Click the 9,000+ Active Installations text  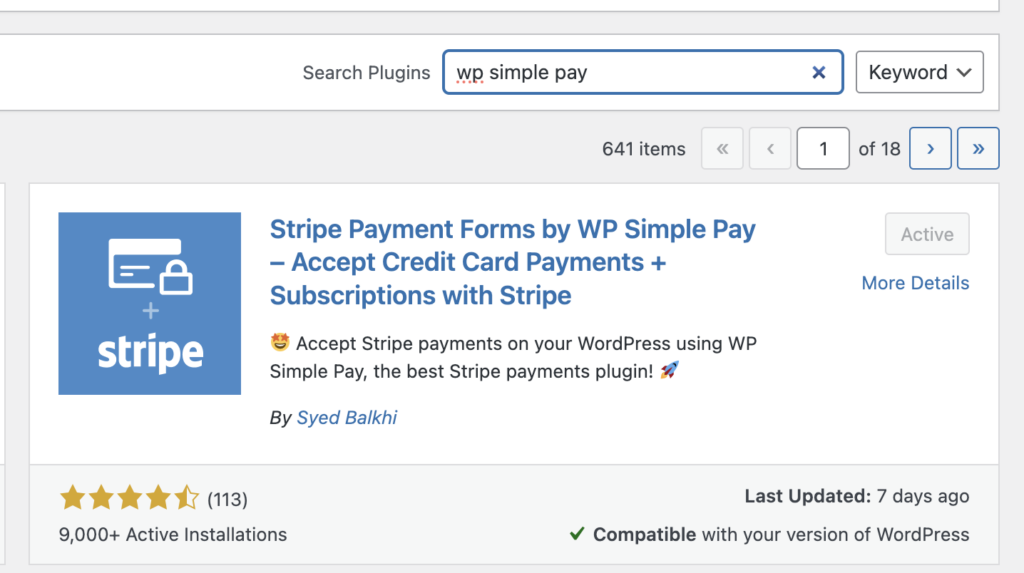[173, 534]
